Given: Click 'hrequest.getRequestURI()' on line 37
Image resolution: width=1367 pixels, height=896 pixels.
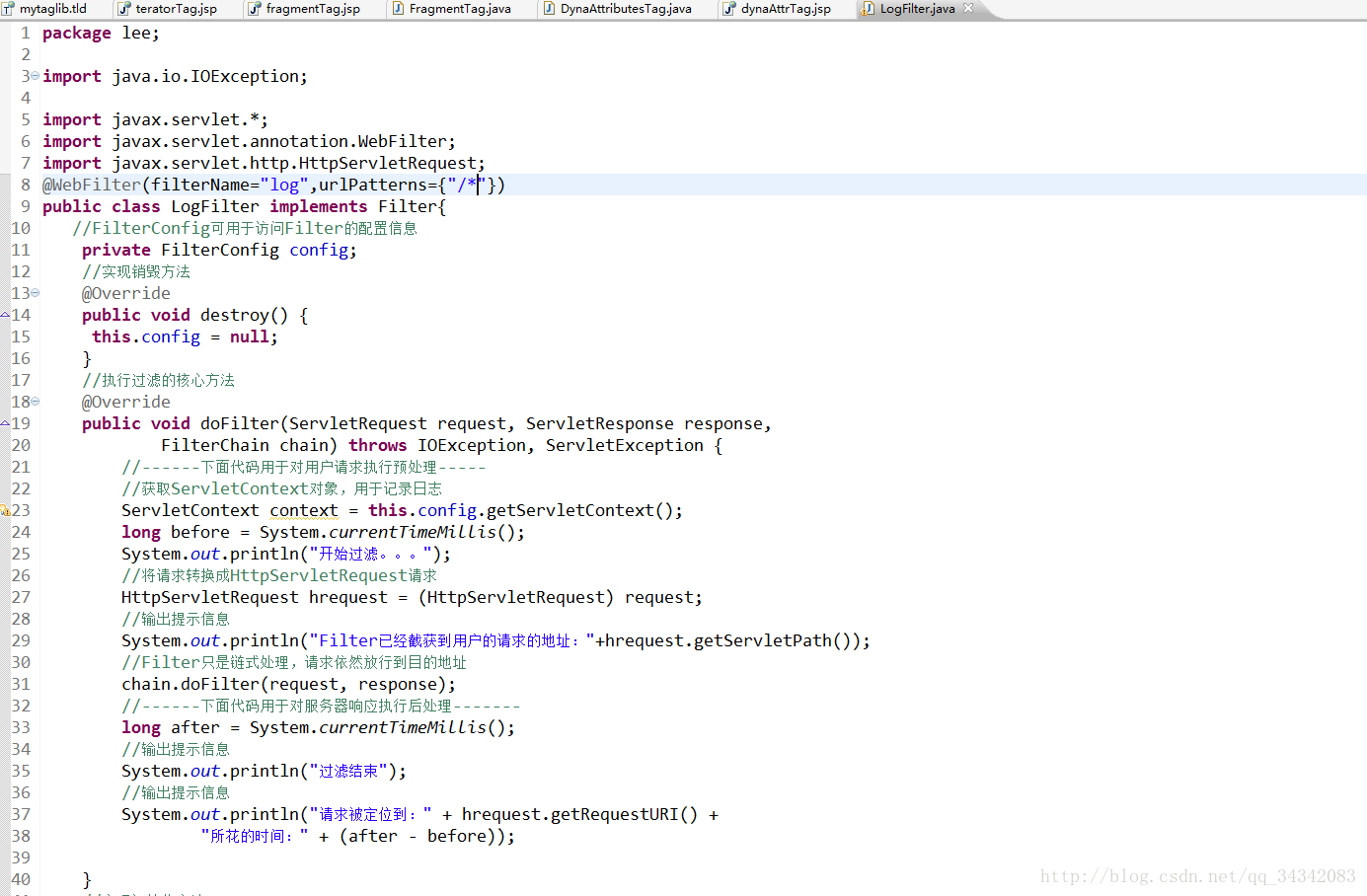Looking at the screenshot, I should click(x=579, y=815).
